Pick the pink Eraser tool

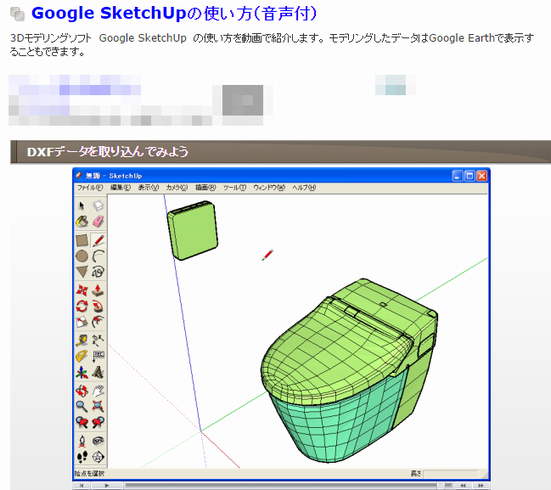98,221
